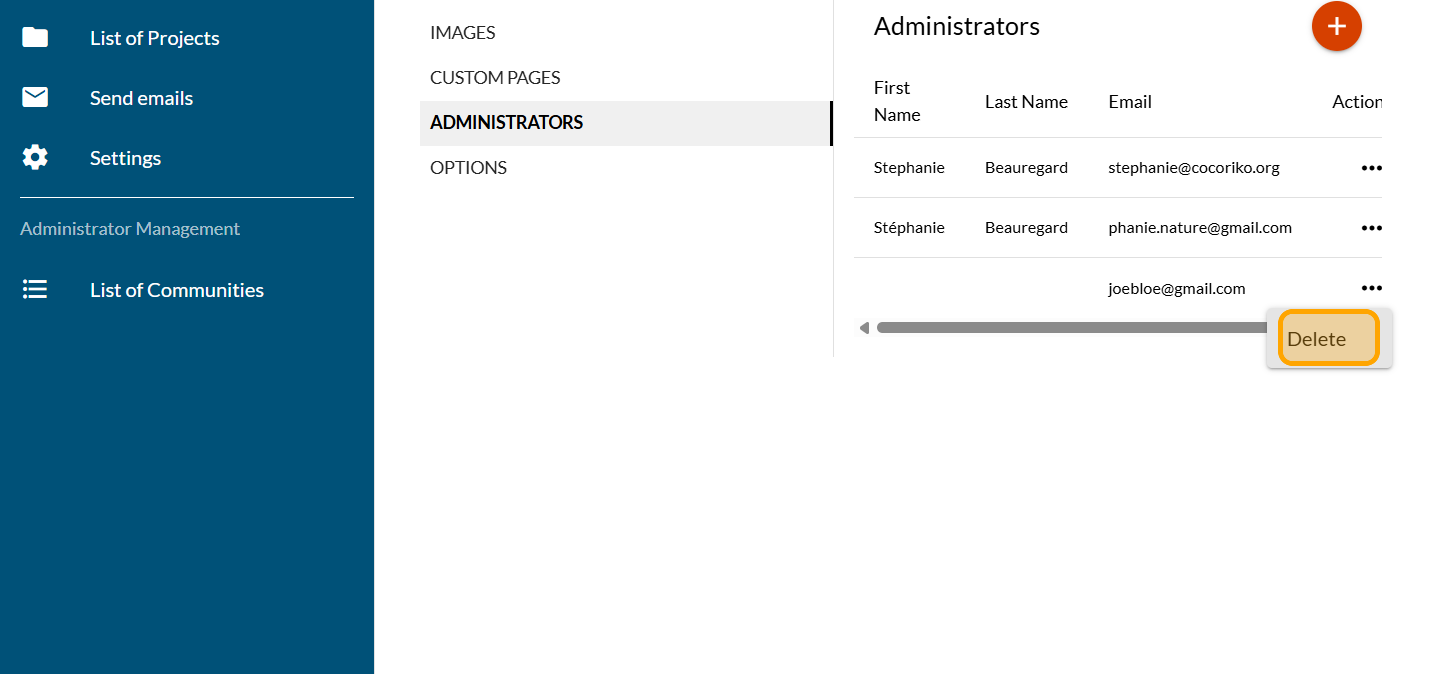Viewport: 1447px width, 674px height.
Task: Open actions menu for stephanie@cocoriko.org
Action: pyautogui.click(x=1371, y=168)
